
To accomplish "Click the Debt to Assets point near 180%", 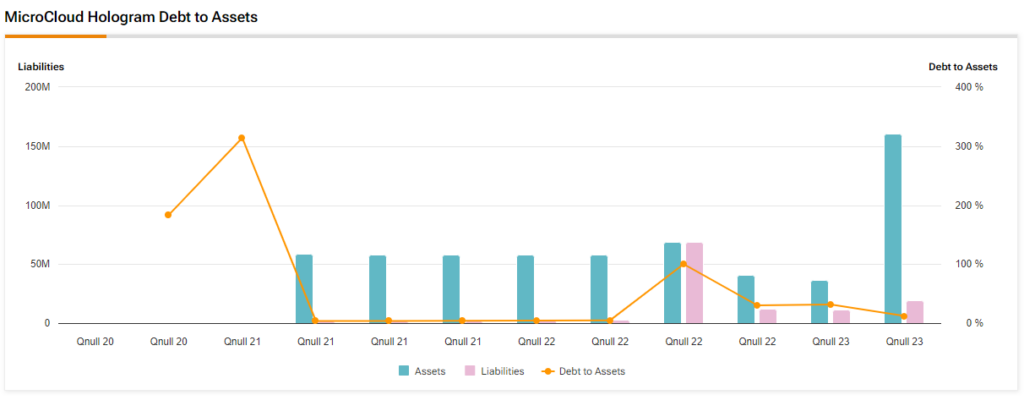I will tap(168, 215).
